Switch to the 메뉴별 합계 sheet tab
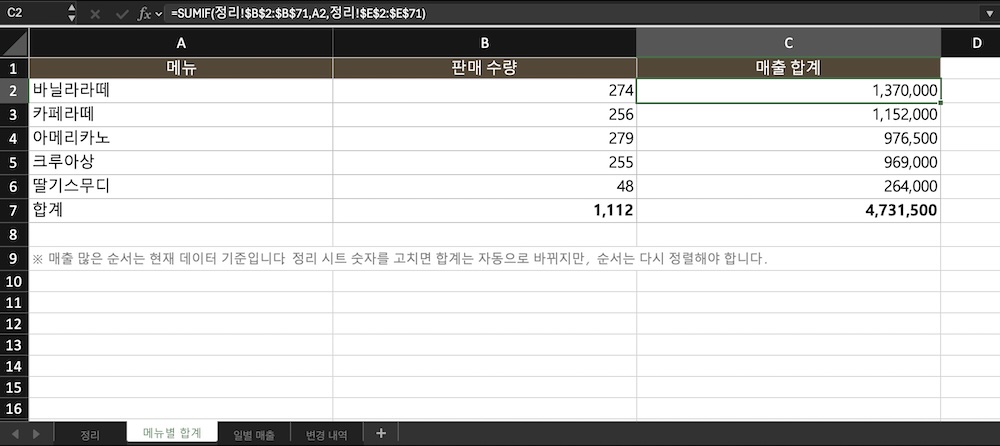Image resolution: width=1000 pixels, height=446 pixels. pyautogui.click(x=172, y=433)
